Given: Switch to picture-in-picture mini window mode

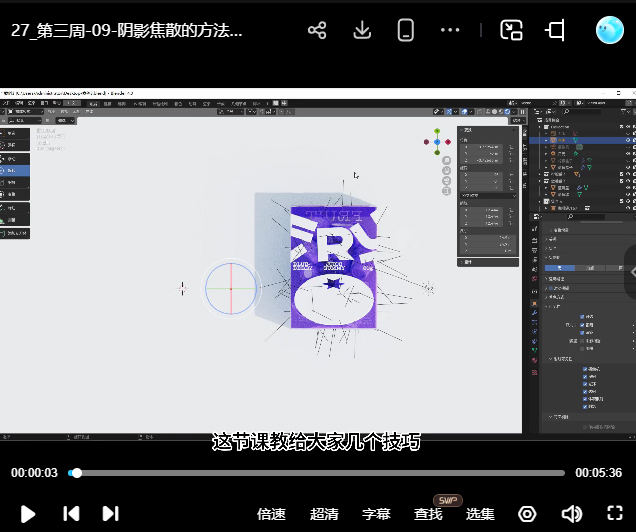Looking at the screenshot, I should pos(512,30).
